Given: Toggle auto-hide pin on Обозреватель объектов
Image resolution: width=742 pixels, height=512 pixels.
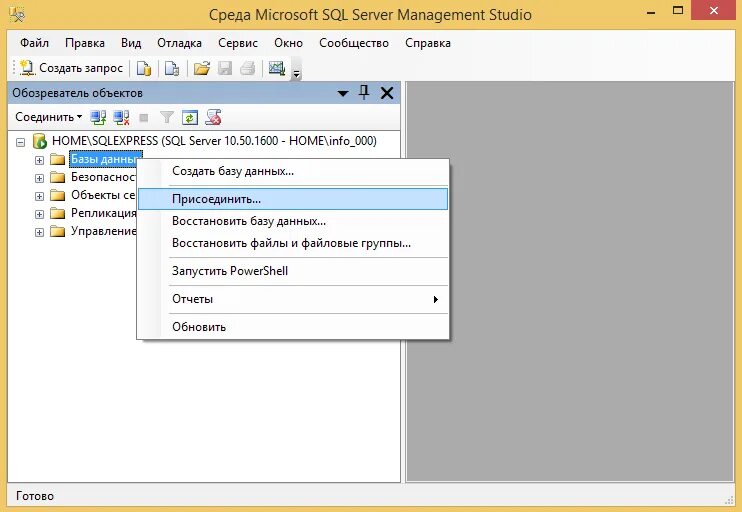Looking at the screenshot, I should (x=364, y=92).
